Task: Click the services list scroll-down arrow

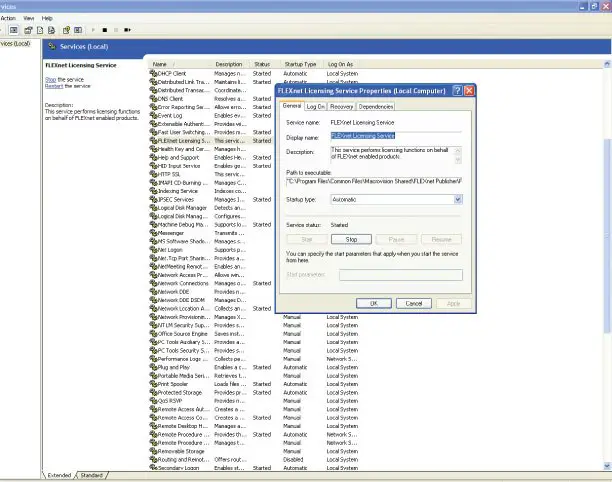Action: [x=607, y=466]
